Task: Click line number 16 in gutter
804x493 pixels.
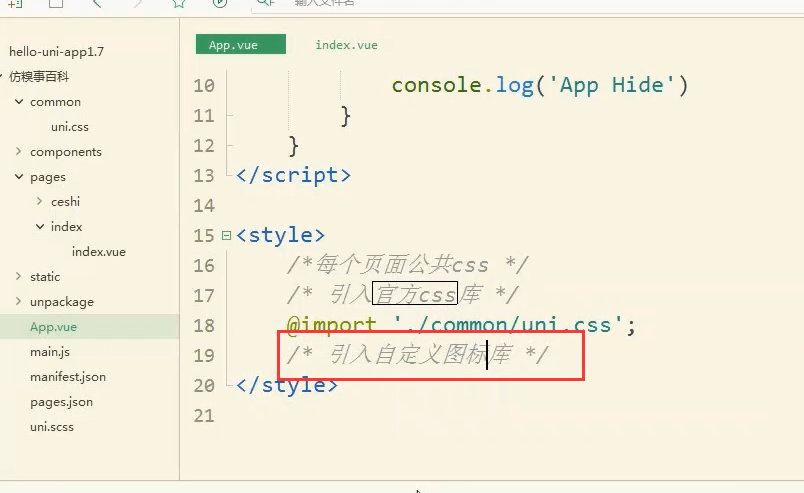Action: pyautogui.click(x=204, y=266)
